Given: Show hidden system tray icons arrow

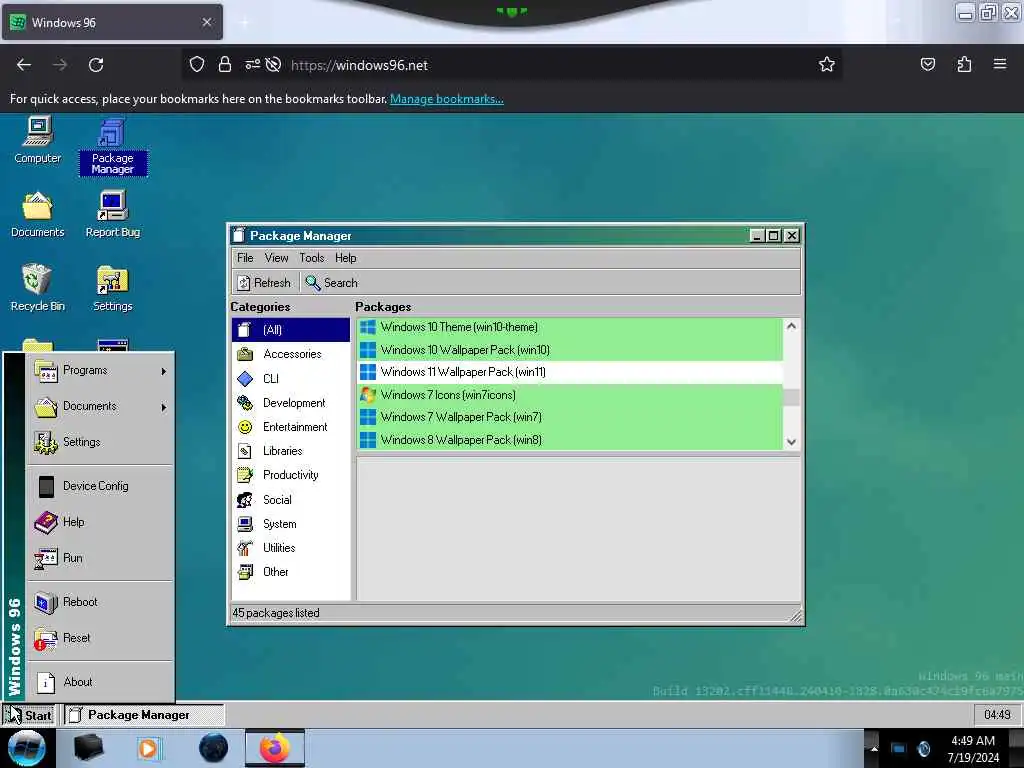Looking at the screenshot, I should [874, 748].
